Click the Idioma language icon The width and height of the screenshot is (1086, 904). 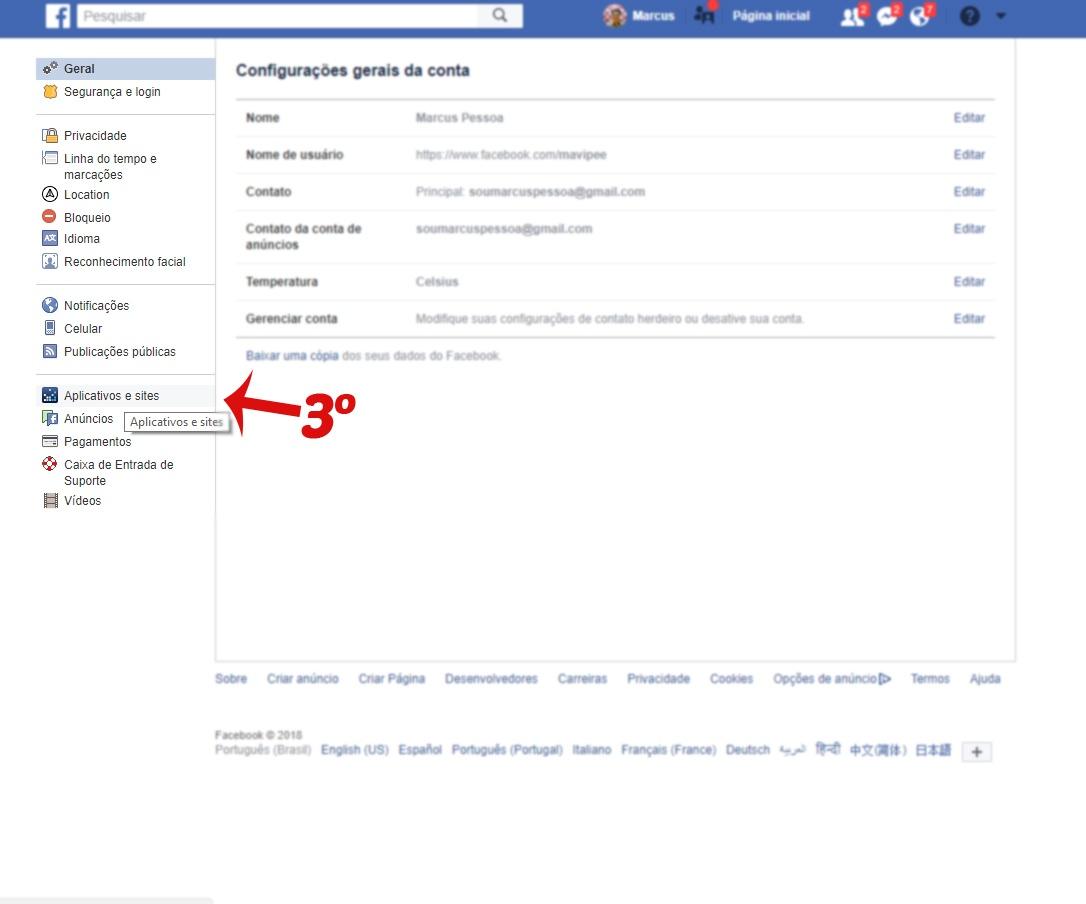pos(50,238)
